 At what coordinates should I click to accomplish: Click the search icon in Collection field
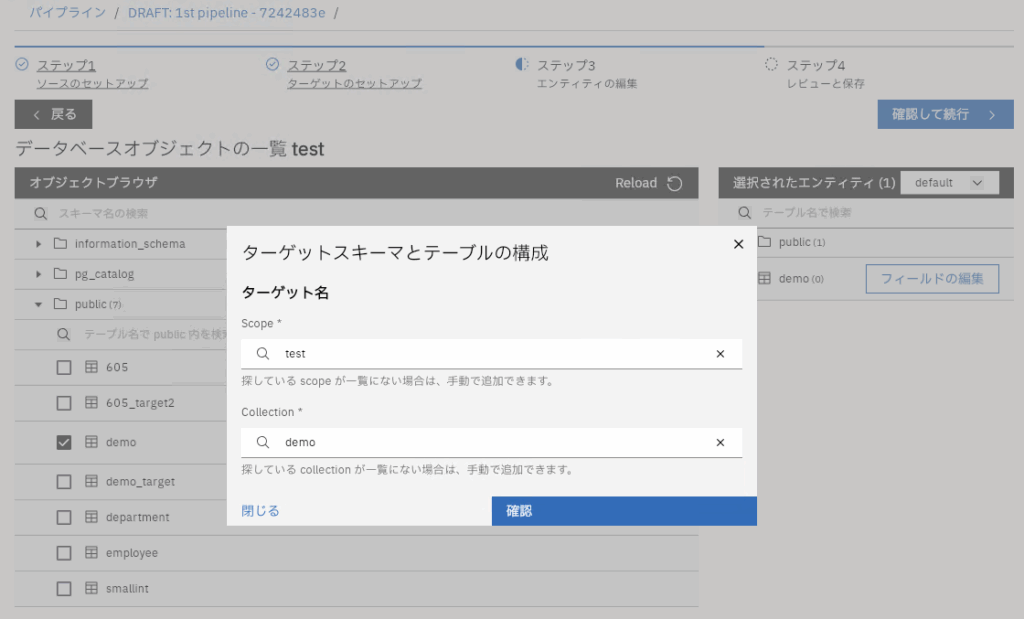263,443
